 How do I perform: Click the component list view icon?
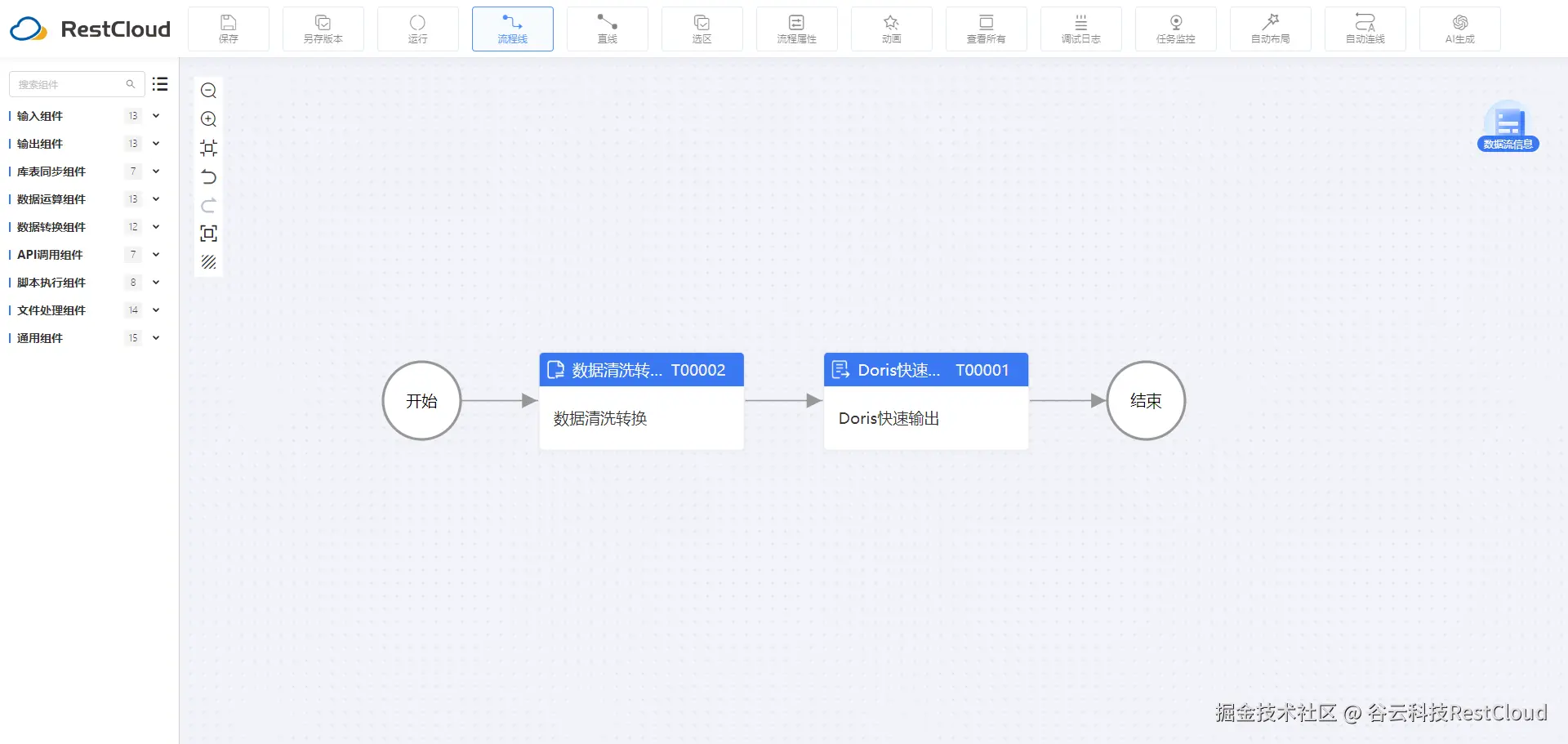click(160, 84)
